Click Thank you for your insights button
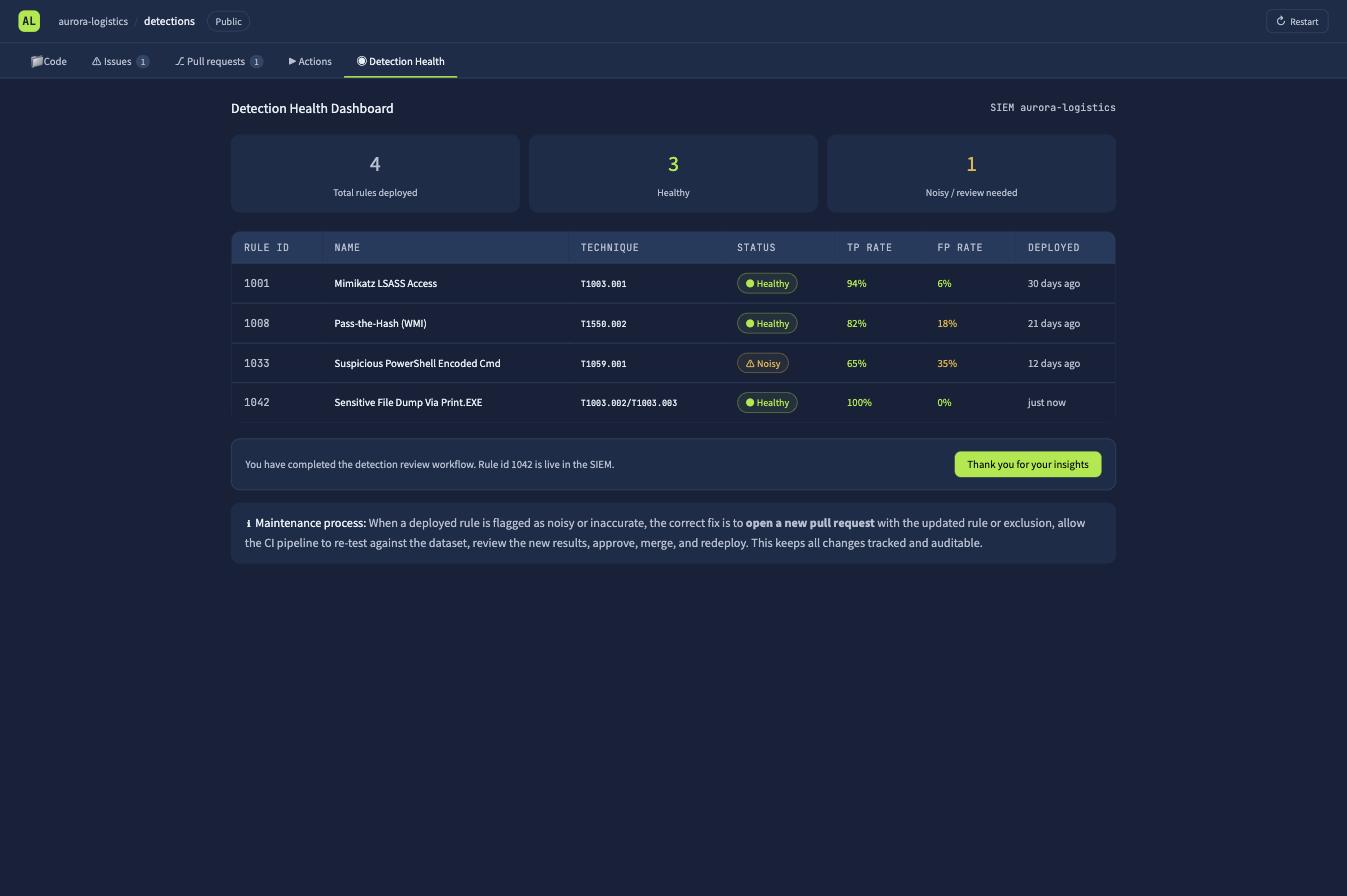The image size is (1347, 896). tap(1028, 465)
